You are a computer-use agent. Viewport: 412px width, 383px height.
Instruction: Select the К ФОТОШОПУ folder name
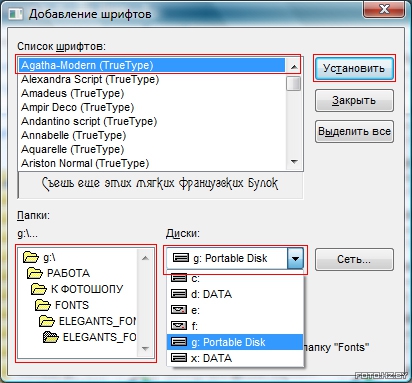tap(87, 289)
